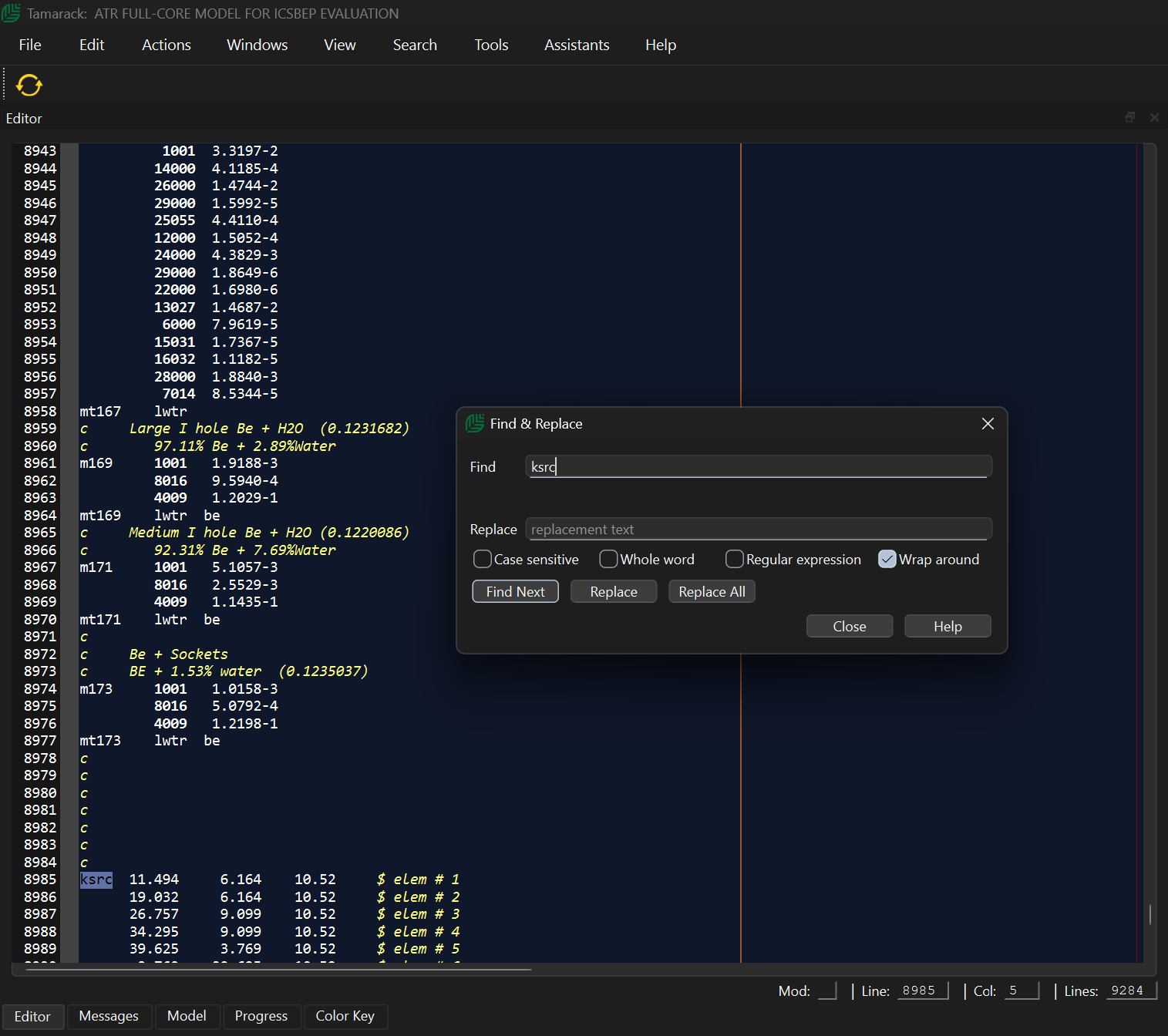The height and width of the screenshot is (1036, 1168).
Task: Open the Tools menu
Action: click(491, 45)
